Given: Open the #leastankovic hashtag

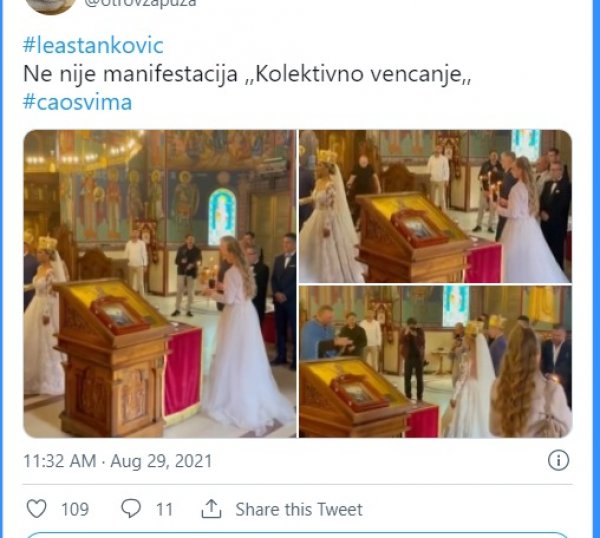Looking at the screenshot, I should click(92, 46).
